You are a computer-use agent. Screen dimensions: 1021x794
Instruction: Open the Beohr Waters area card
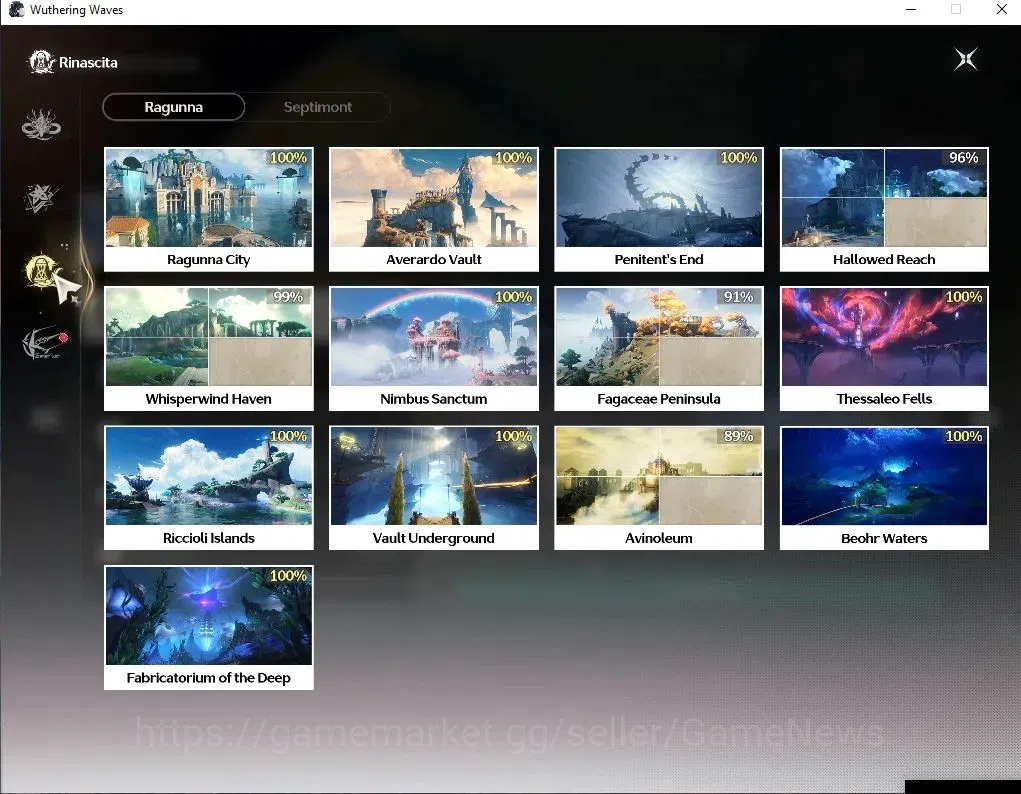coord(884,488)
